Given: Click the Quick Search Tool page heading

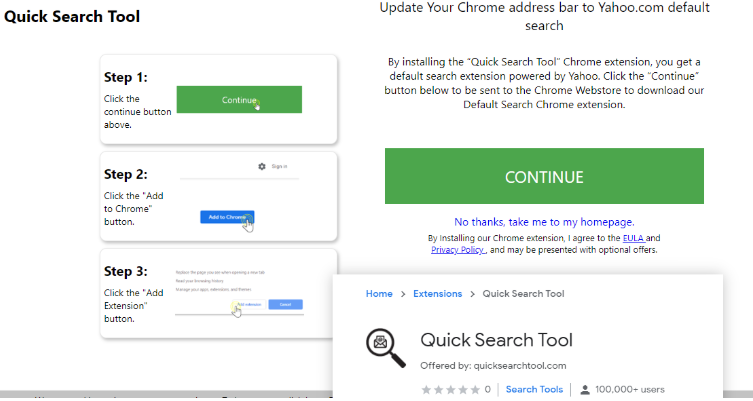Looking at the screenshot, I should coord(72,16).
